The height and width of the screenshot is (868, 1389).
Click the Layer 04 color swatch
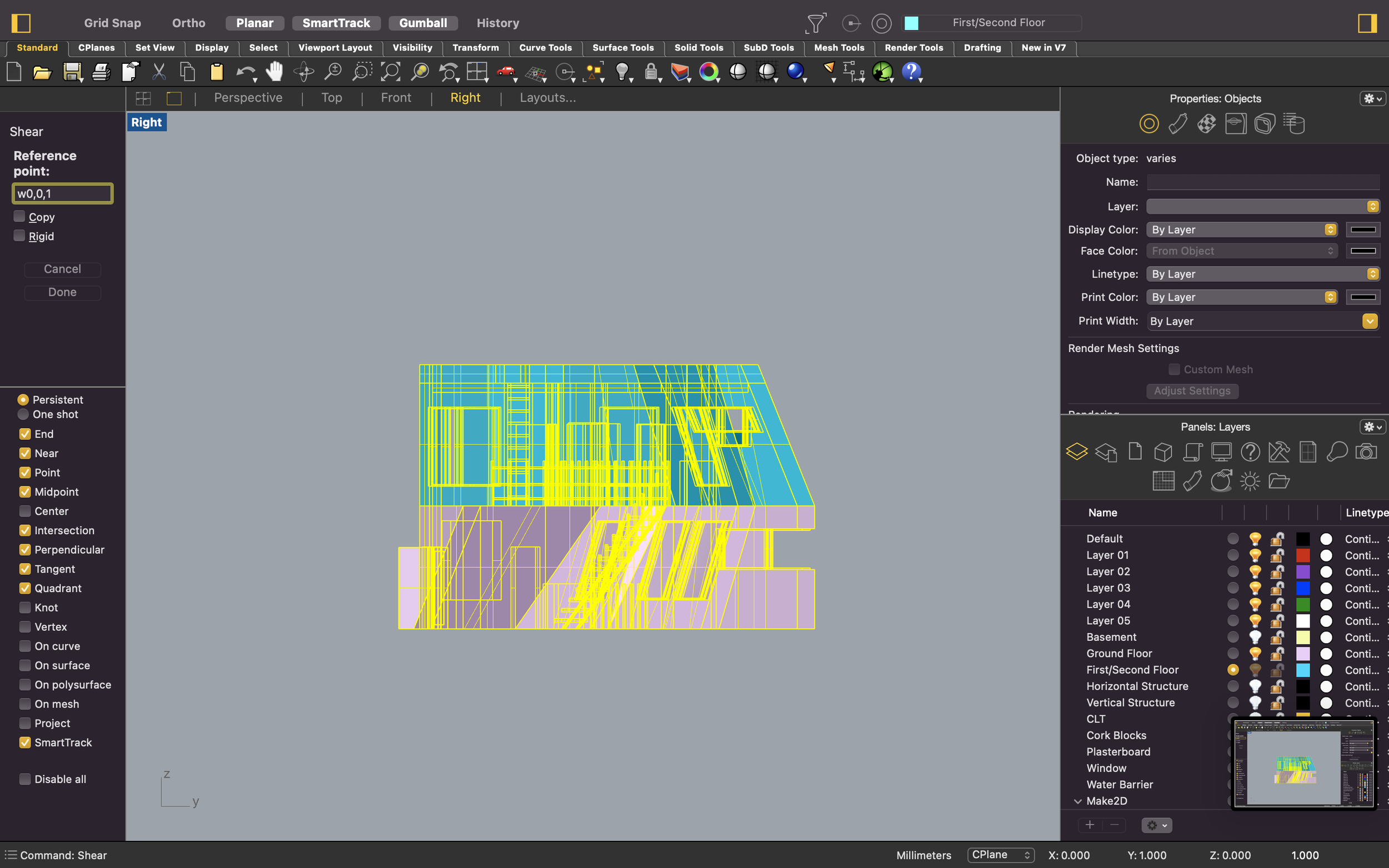tap(1302, 604)
